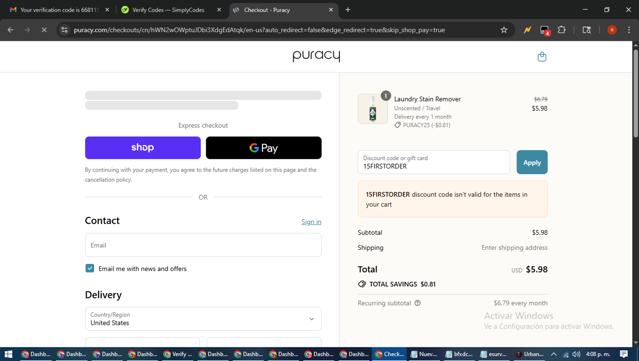Click the browser address bar URL
639x361 pixels.
click(259, 30)
